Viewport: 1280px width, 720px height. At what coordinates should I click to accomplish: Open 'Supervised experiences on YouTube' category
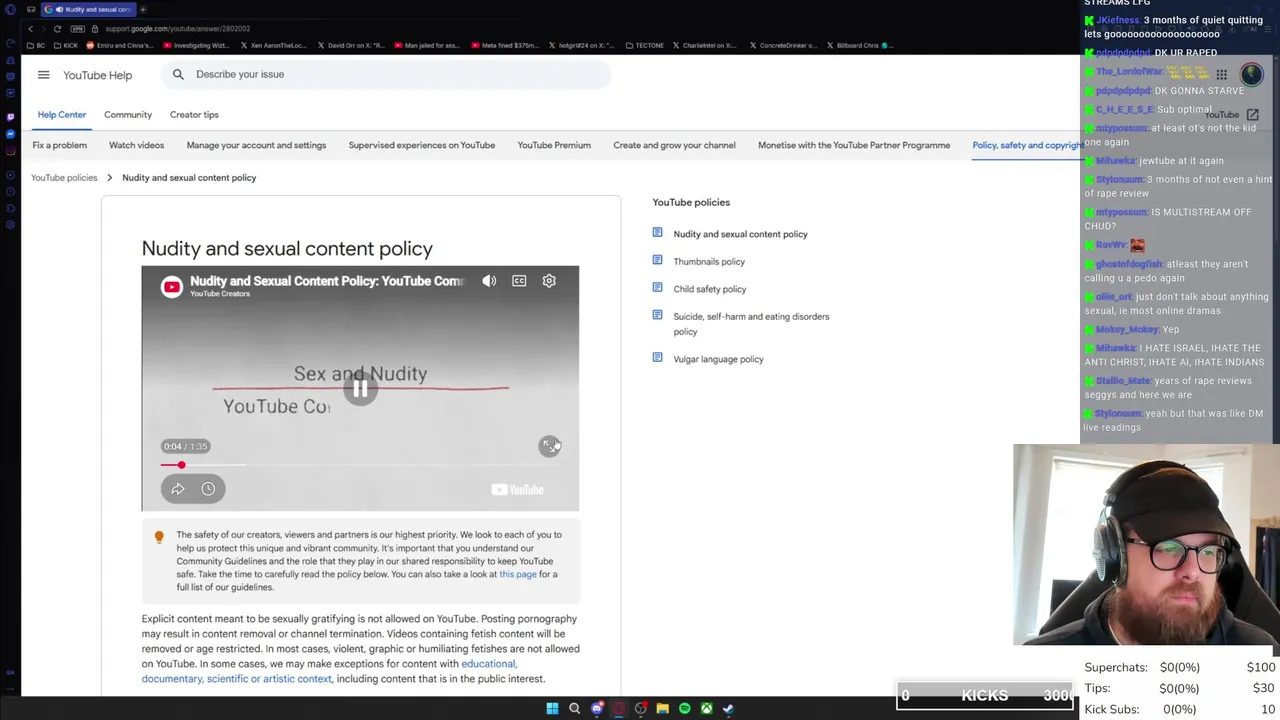coord(422,145)
